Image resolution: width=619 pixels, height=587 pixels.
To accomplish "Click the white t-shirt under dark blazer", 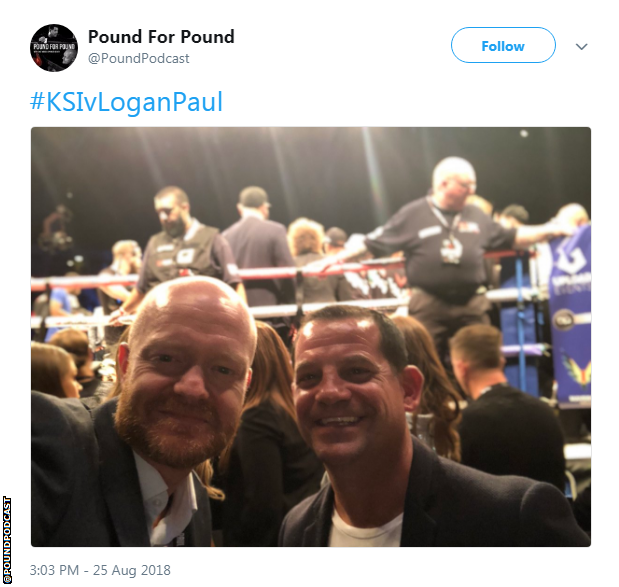I will (366, 530).
